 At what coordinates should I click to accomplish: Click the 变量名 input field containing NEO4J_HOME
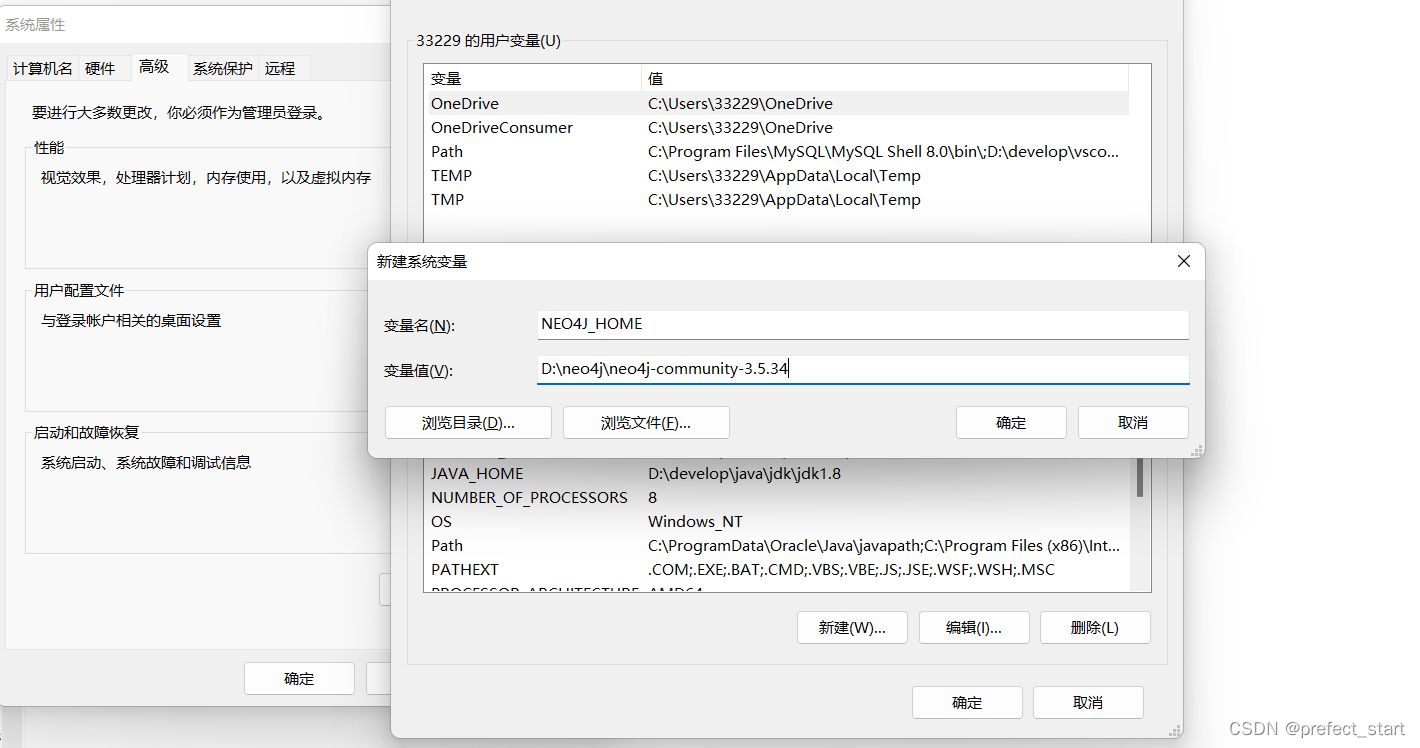(863, 324)
